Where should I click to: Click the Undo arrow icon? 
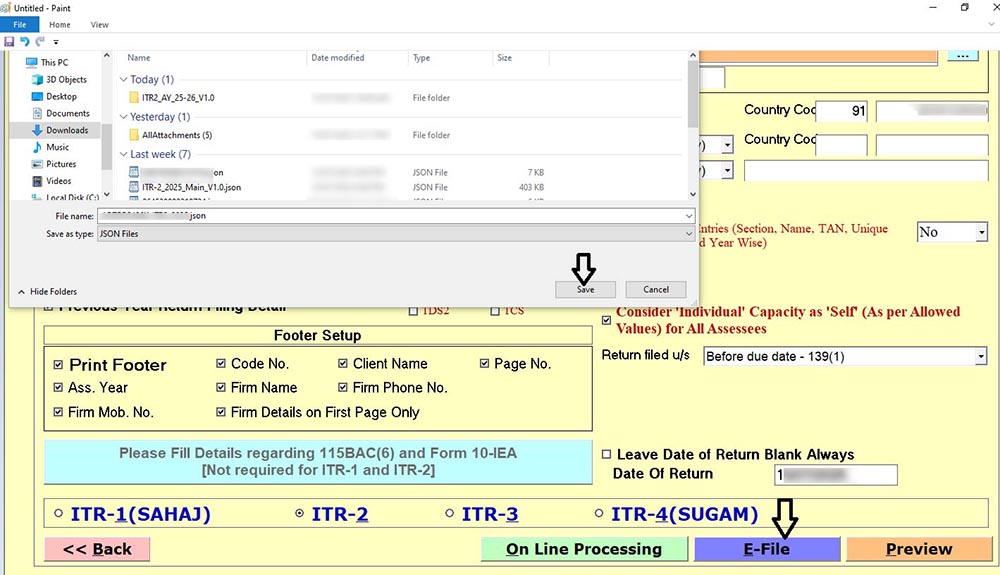coord(25,42)
